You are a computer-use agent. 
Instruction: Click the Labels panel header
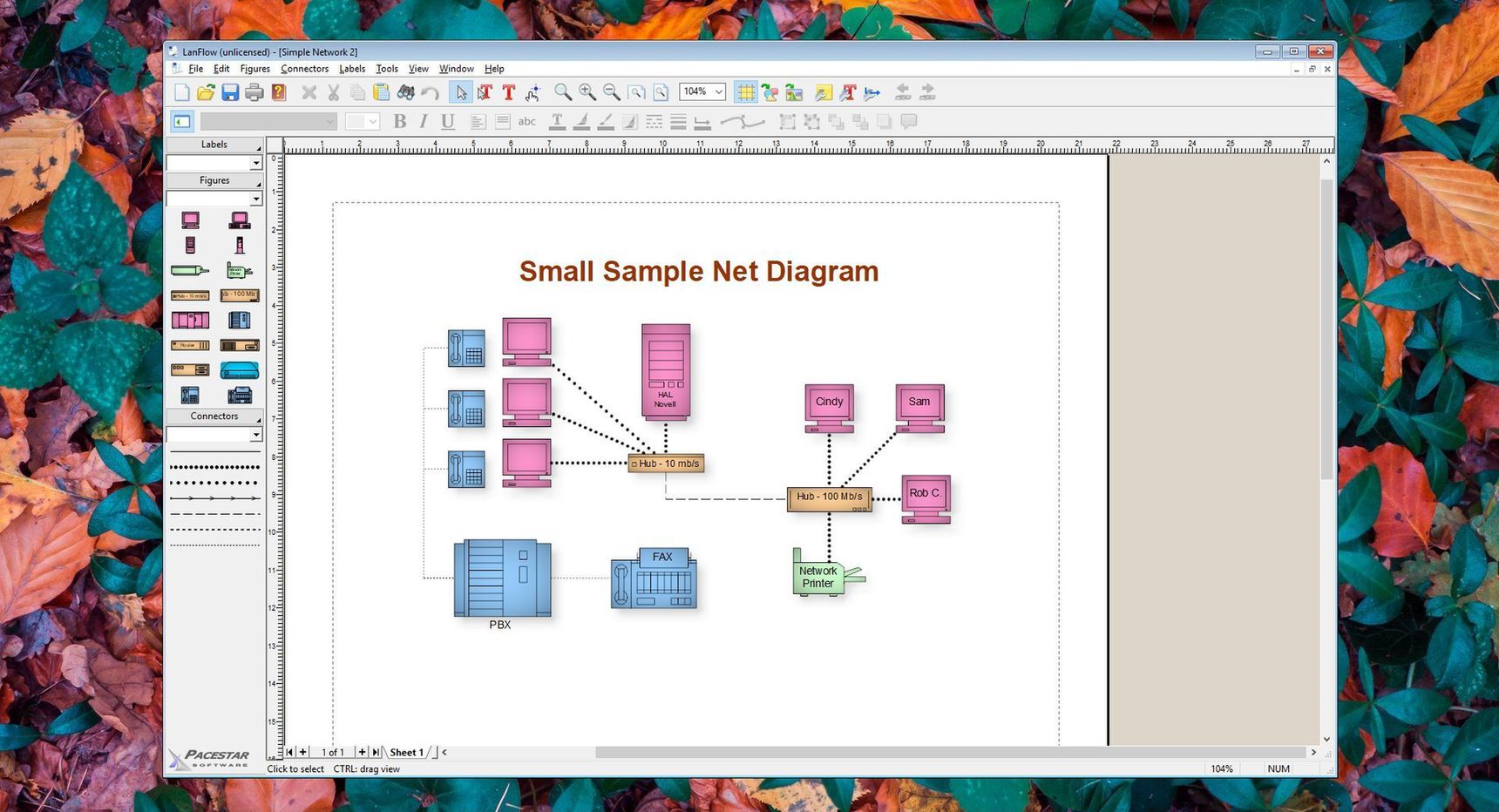click(214, 145)
